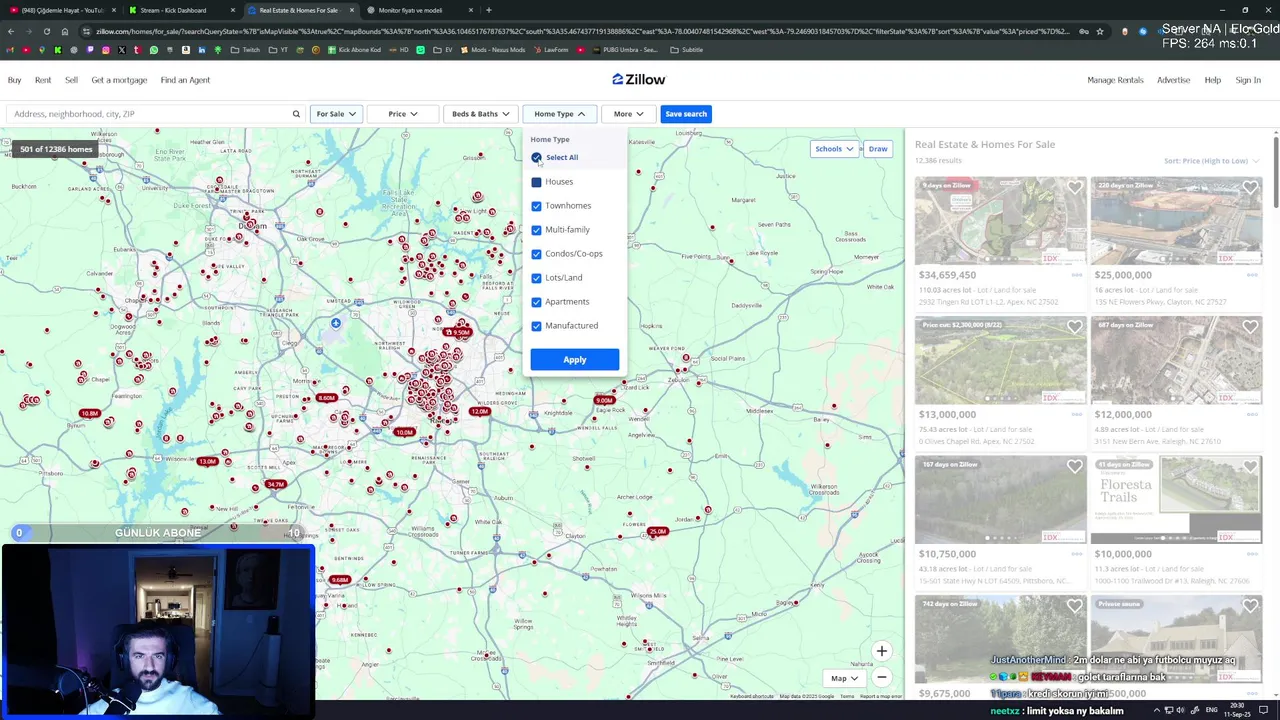1280x720 pixels.
Task: Favorite the $13,000,000 listing heart icon
Action: (x=1074, y=327)
